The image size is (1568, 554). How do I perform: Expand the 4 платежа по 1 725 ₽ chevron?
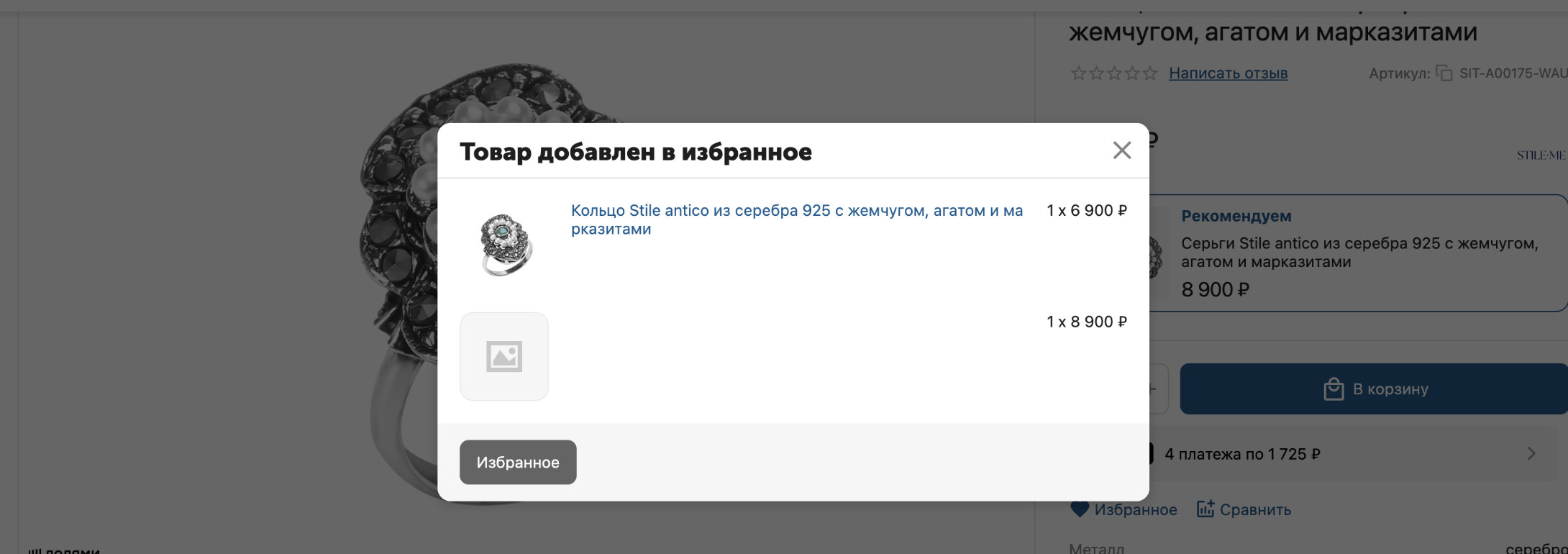(x=1531, y=453)
